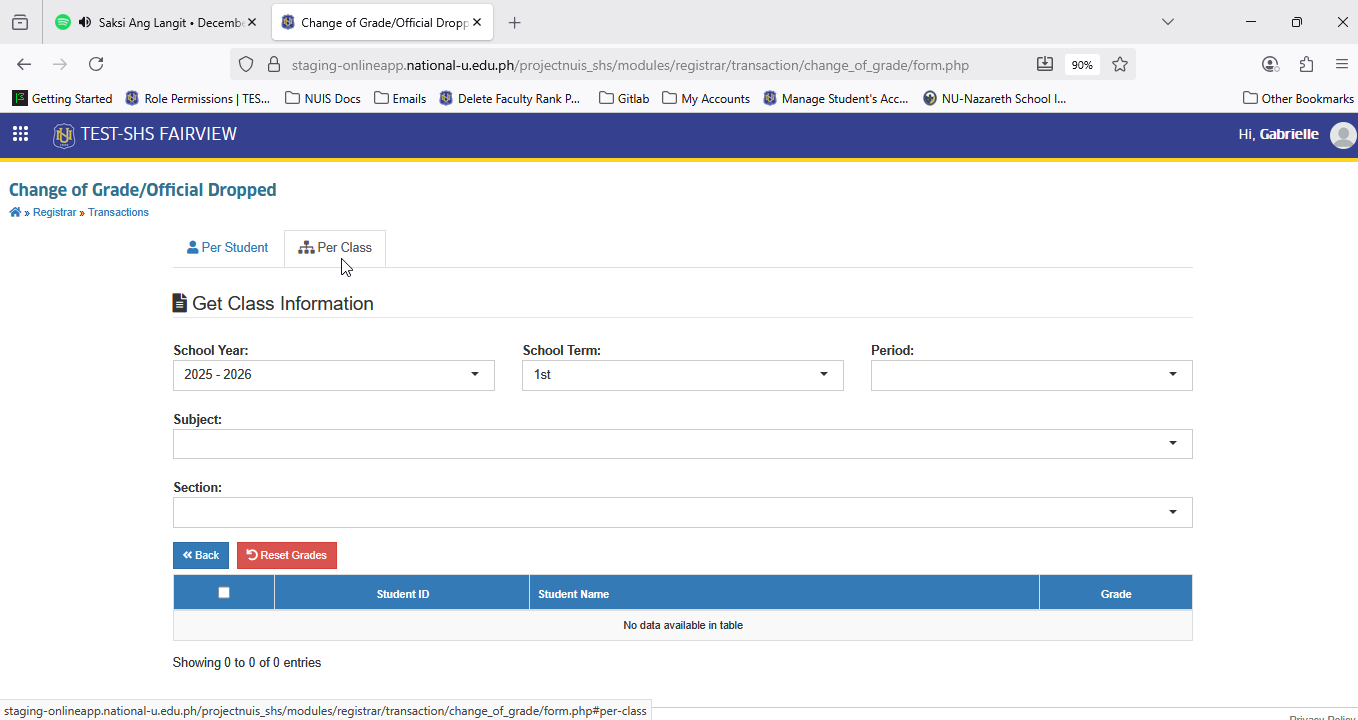Click the Firefox account icon
Screen dimensions: 1358x720
[1270, 64]
